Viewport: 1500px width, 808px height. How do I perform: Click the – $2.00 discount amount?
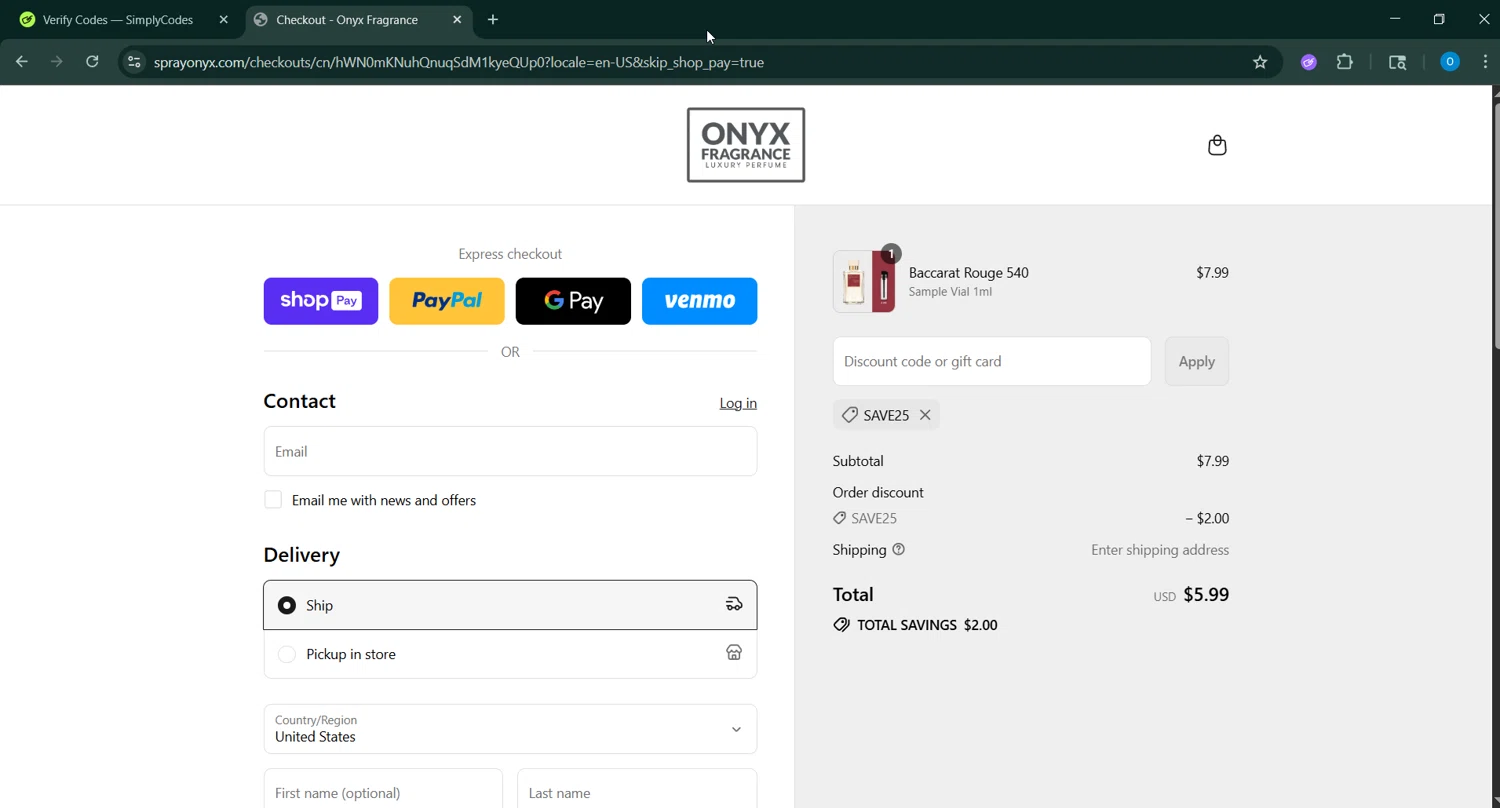[x=1207, y=518]
